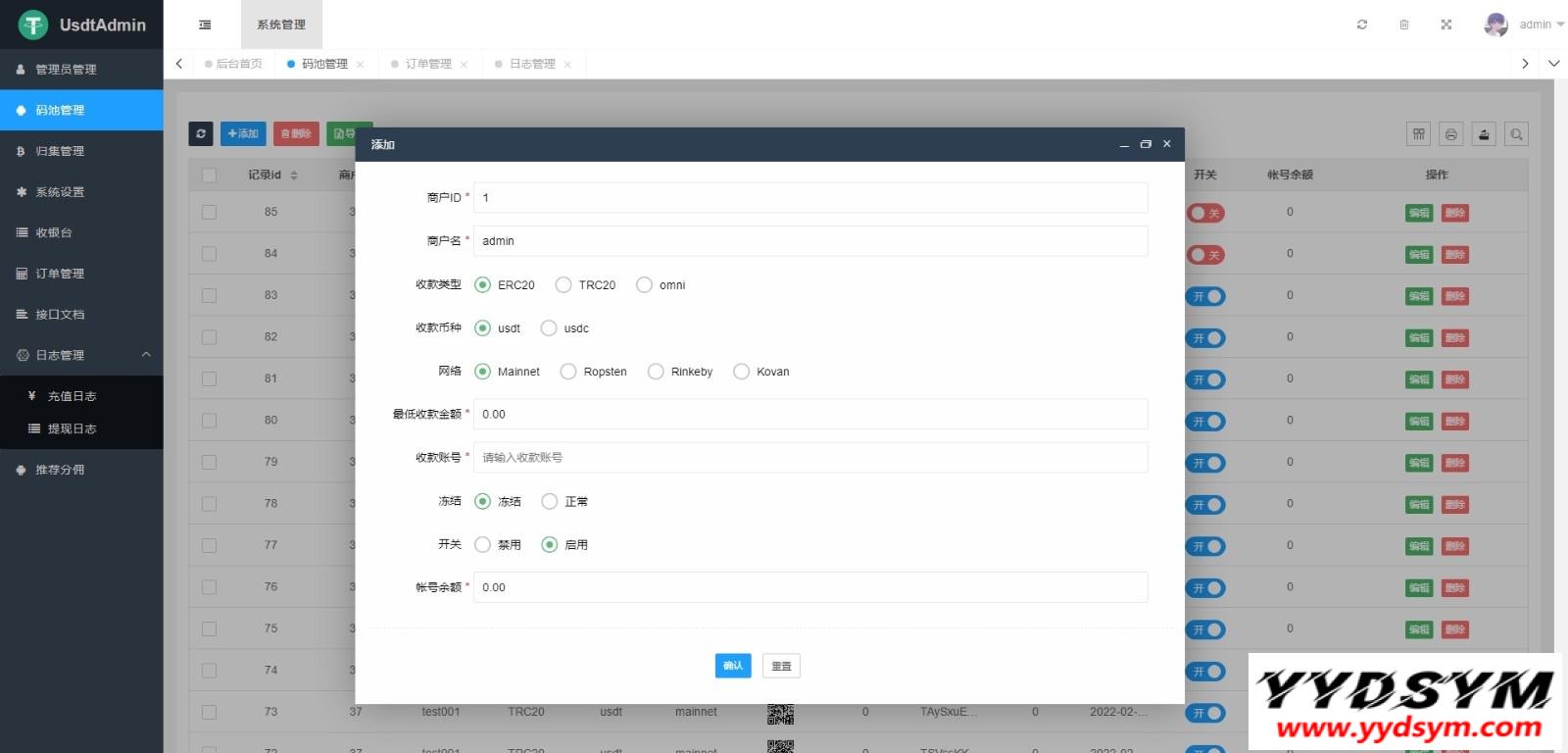
Task: Select the 禁用 switch radio
Action: [482, 544]
